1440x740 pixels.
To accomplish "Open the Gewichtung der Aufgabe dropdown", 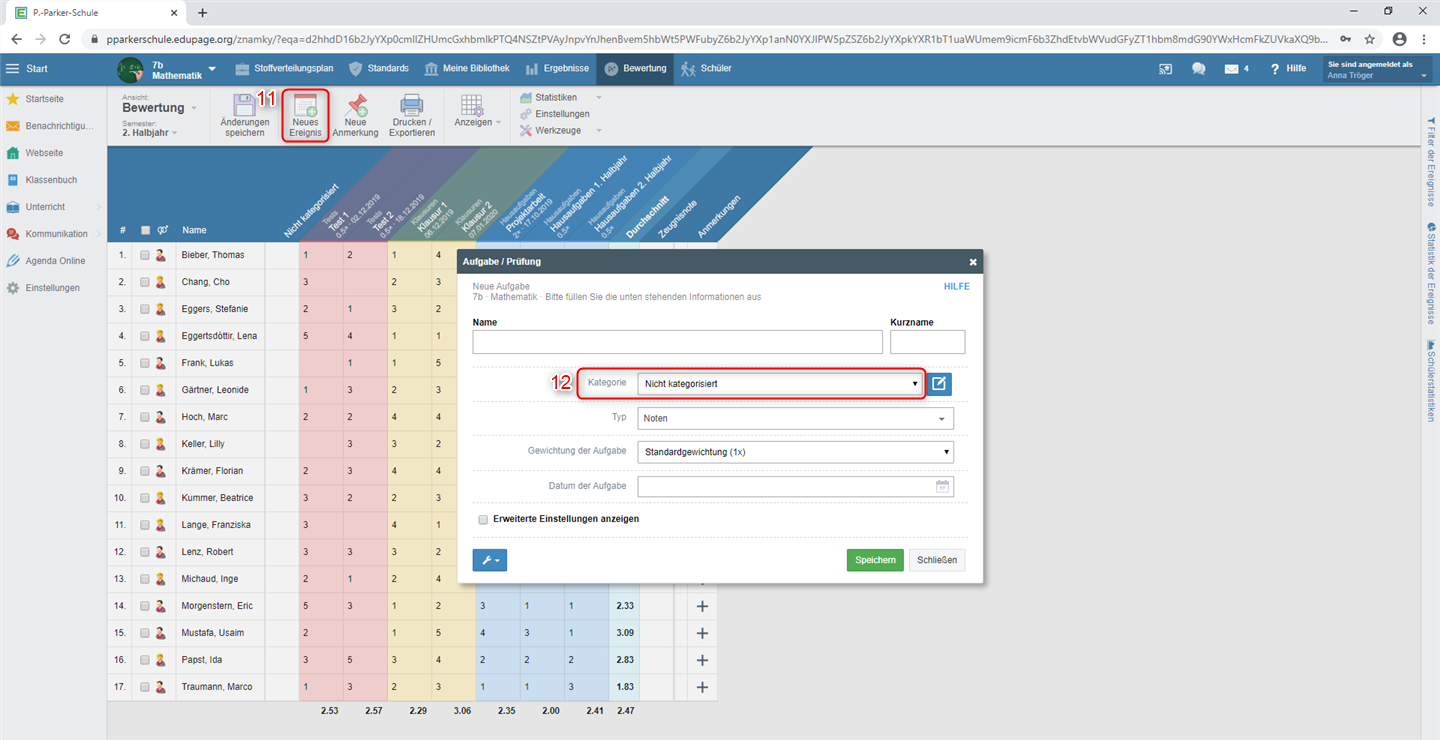I will point(795,452).
